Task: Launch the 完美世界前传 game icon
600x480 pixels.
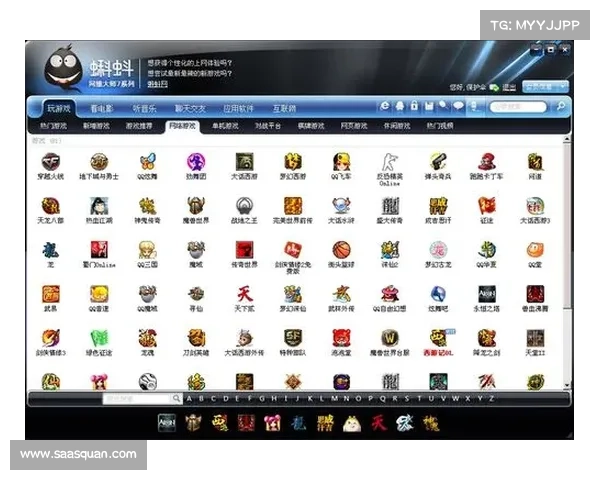Action: [293, 206]
